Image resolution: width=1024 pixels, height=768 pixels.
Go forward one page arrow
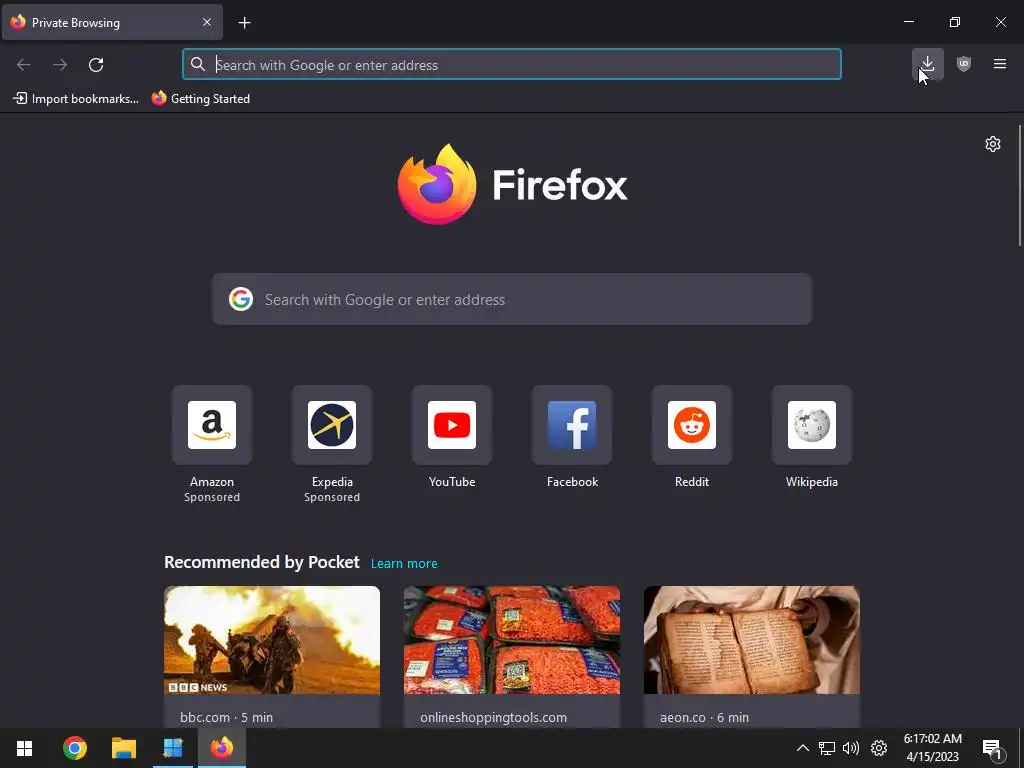click(60, 65)
